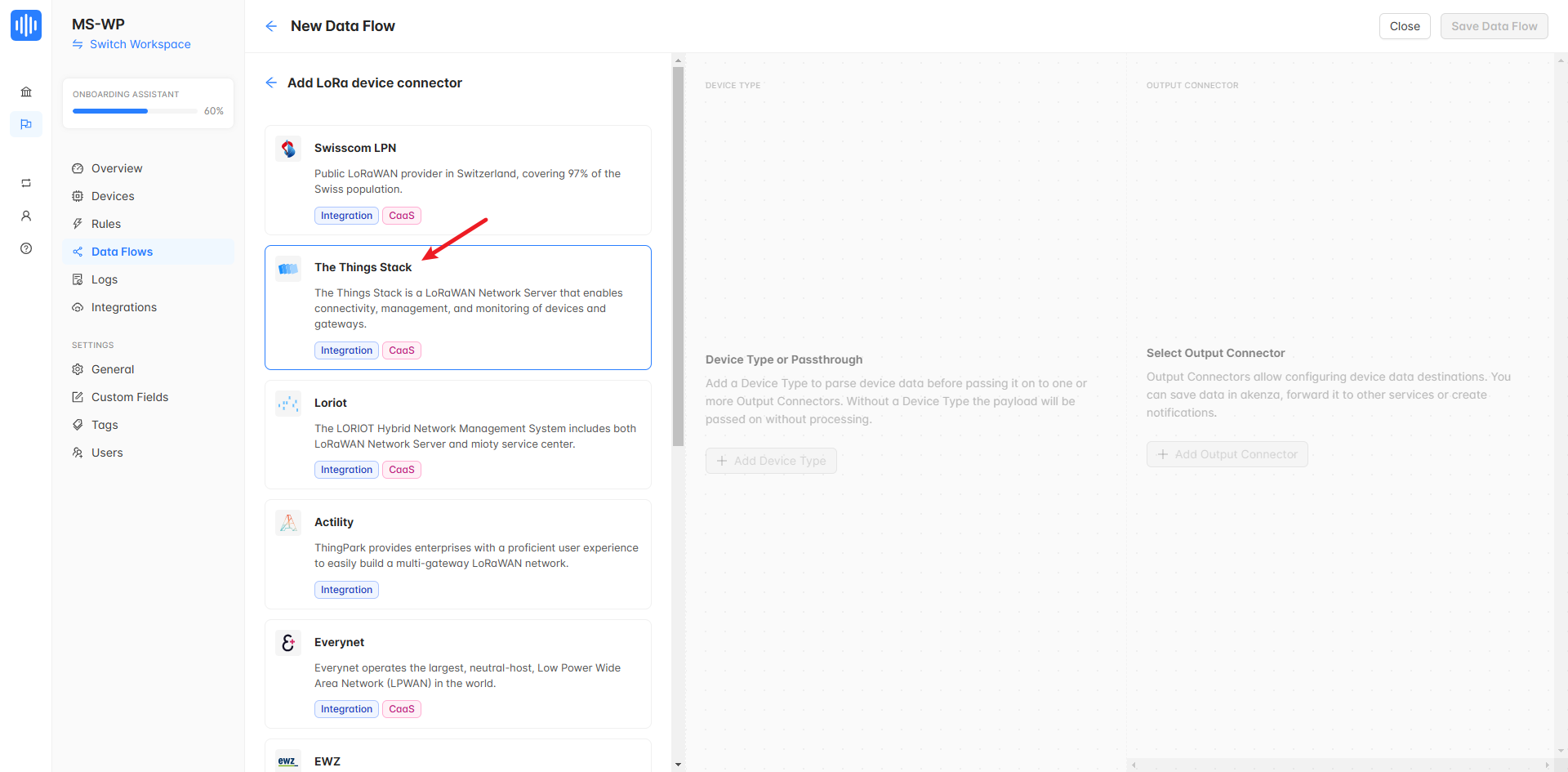Select the Swisscom LPN connector card
Screen dimensions: 1568x772
click(458, 180)
